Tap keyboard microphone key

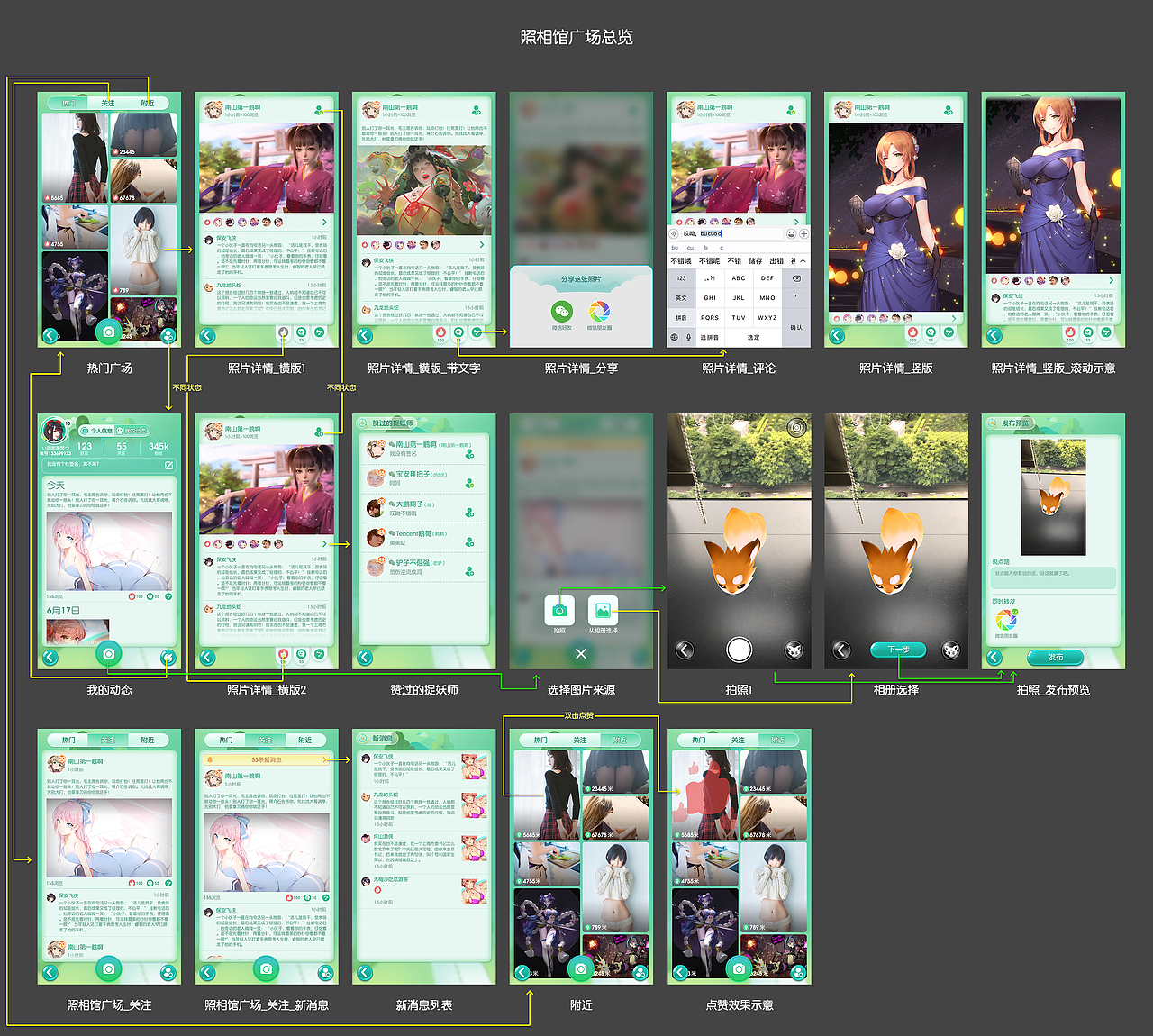[x=689, y=337]
